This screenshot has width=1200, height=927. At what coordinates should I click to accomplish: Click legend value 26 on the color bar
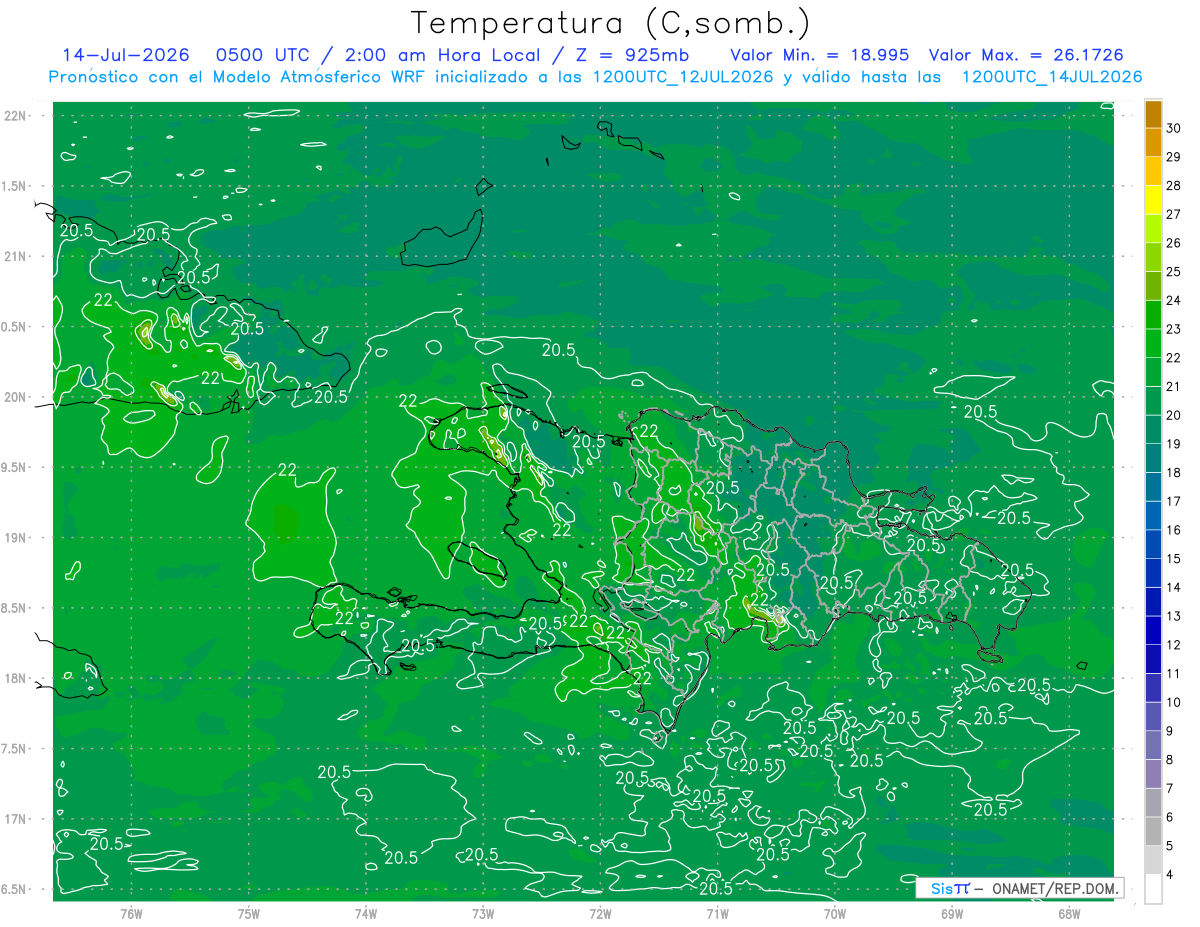(x=1174, y=243)
